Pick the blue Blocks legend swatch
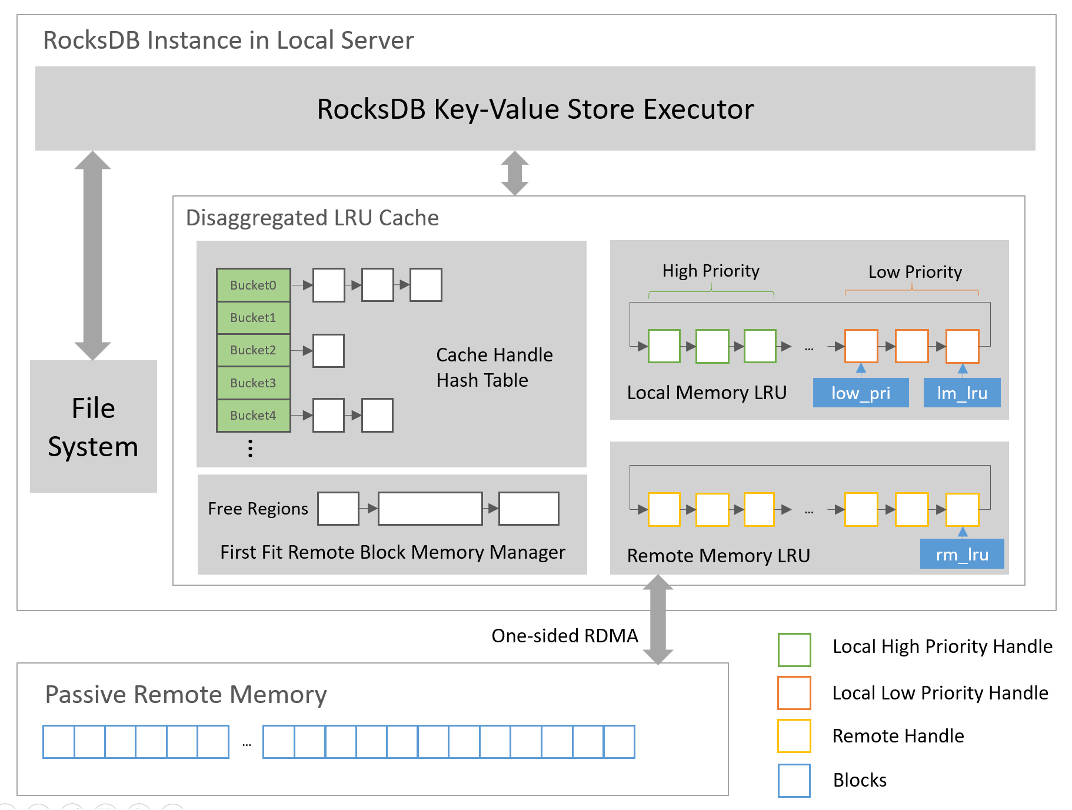This screenshot has height=810, width=1072. (x=794, y=781)
